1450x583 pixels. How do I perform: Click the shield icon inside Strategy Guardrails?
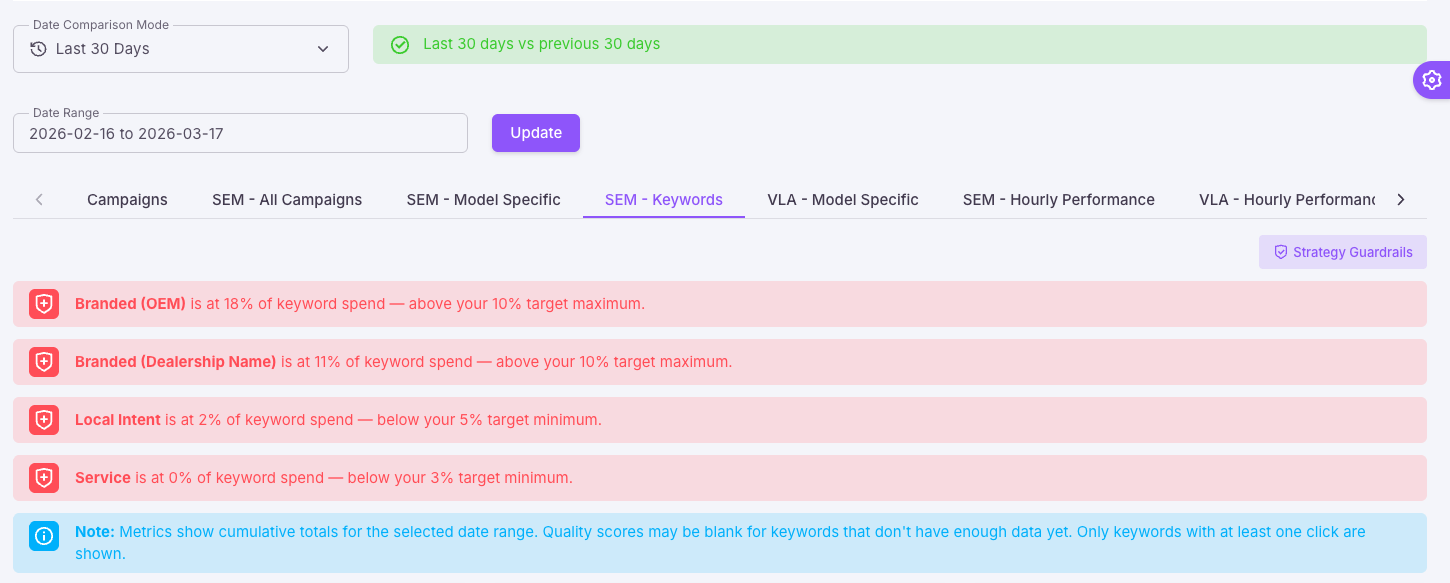1282,252
